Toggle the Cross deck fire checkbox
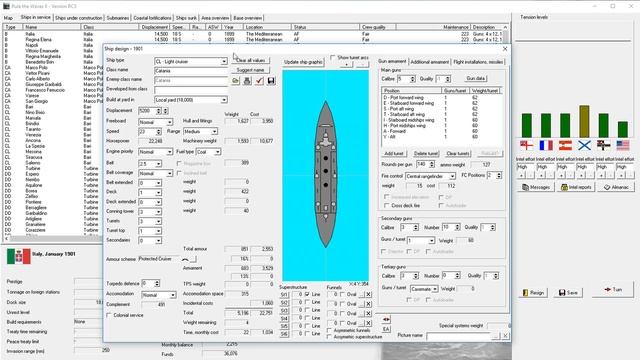This screenshot has width=640, height=360. tap(386, 206)
